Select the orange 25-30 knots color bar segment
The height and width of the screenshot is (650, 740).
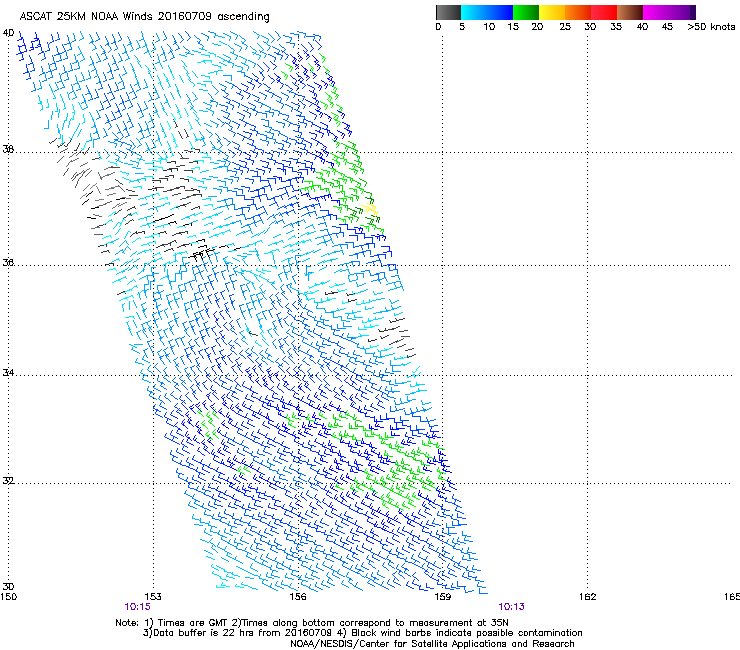pyautogui.click(x=578, y=12)
